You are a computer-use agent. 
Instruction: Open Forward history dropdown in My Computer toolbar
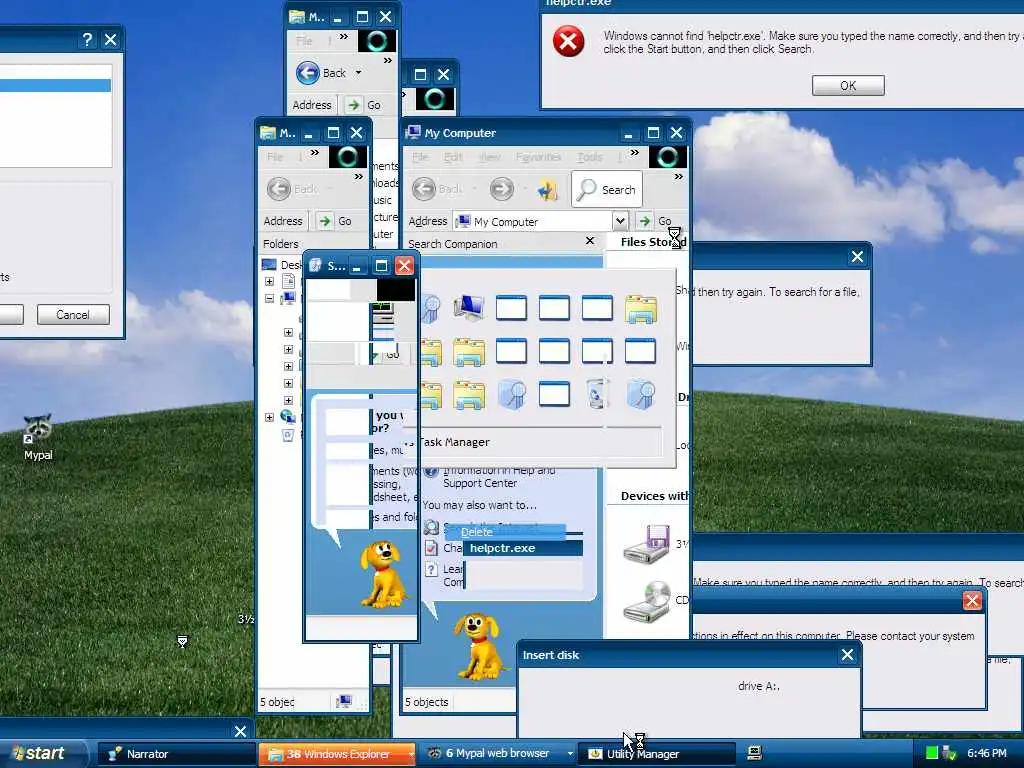click(525, 189)
